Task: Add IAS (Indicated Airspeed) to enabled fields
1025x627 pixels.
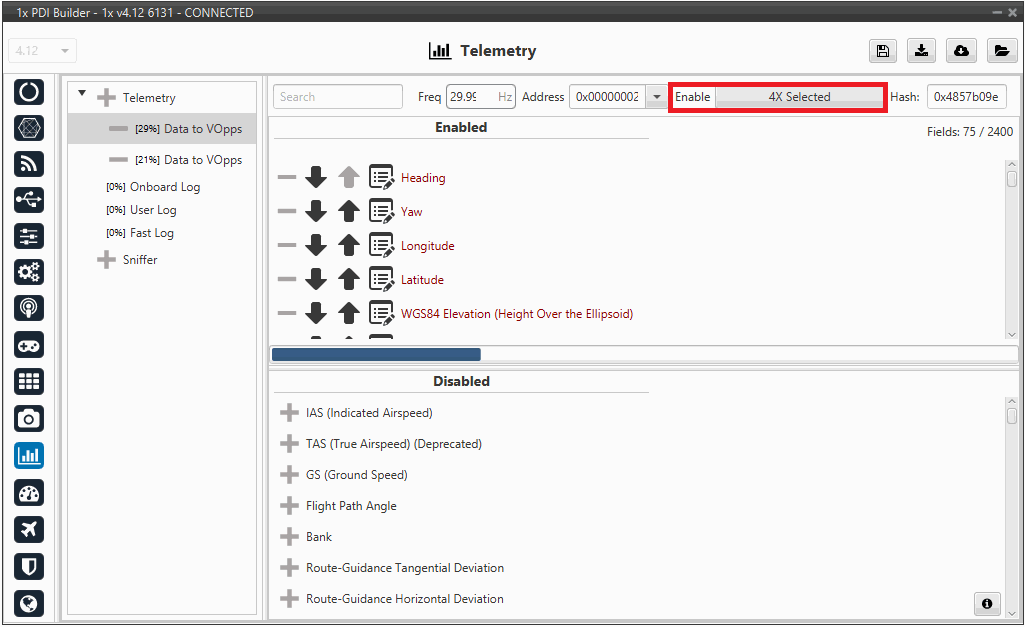Action: 289,413
